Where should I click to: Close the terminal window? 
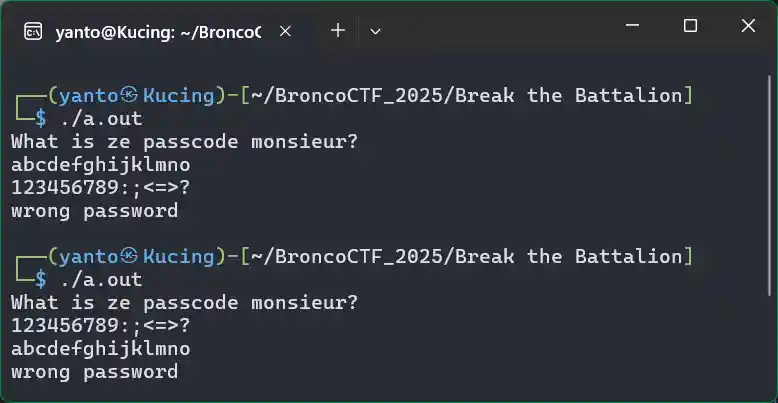click(748, 25)
